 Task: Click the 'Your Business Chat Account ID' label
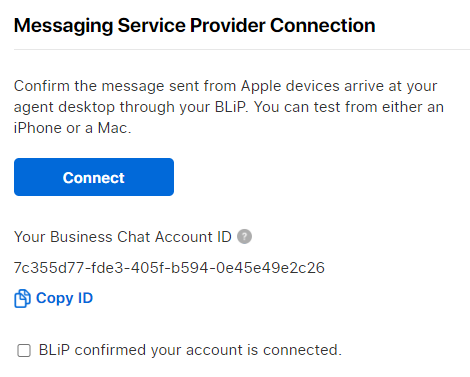point(123,237)
